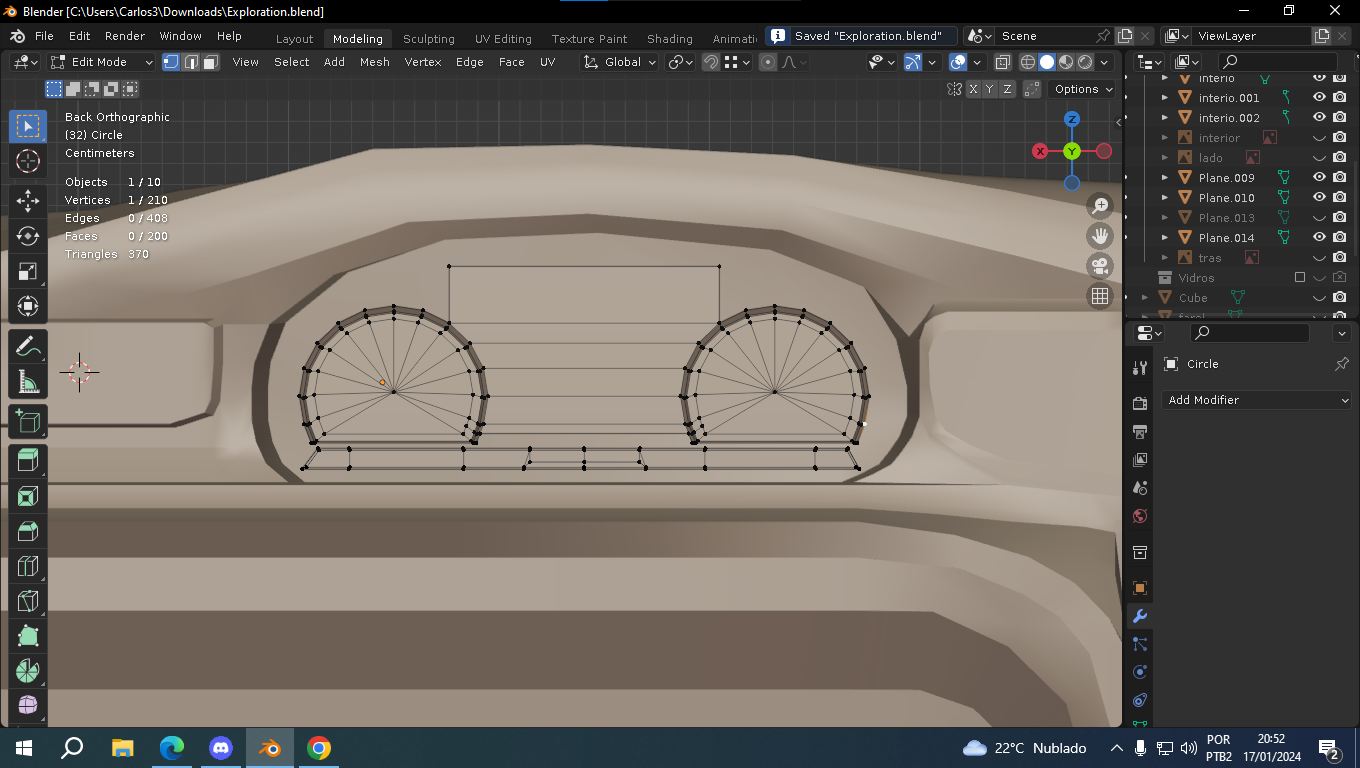
Task: Switch to face select mode
Action: 211,62
